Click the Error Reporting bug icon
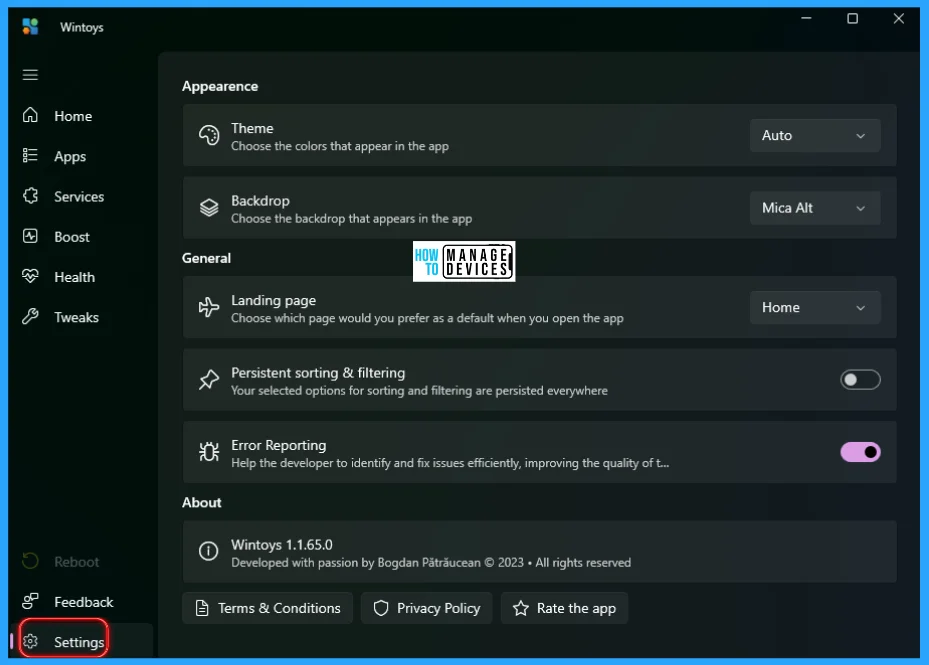929x665 pixels. click(x=209, y=452)
